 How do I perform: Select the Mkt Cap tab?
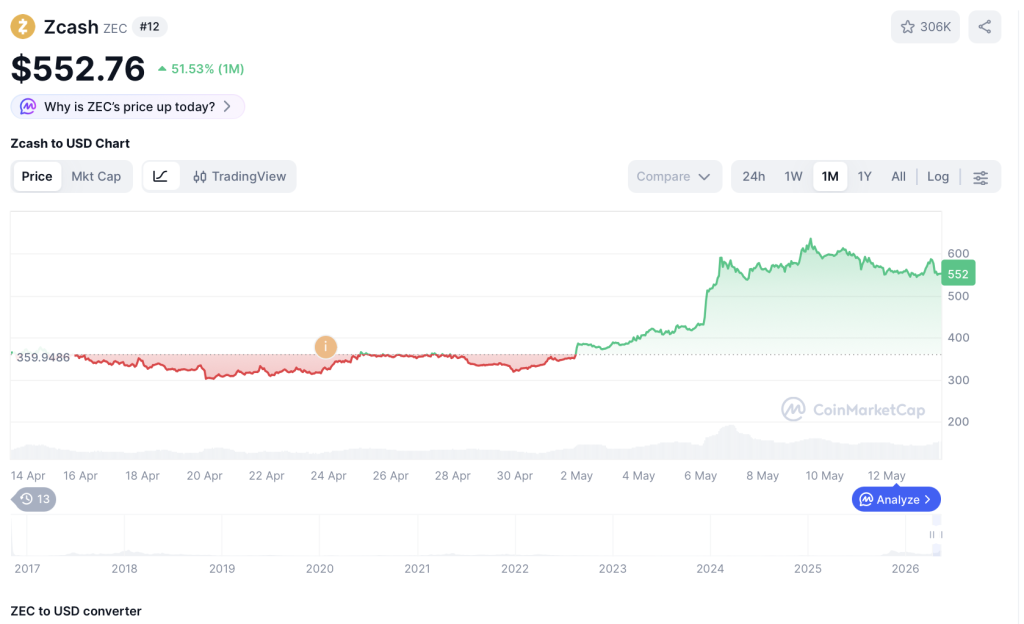[x=96, y=176]
